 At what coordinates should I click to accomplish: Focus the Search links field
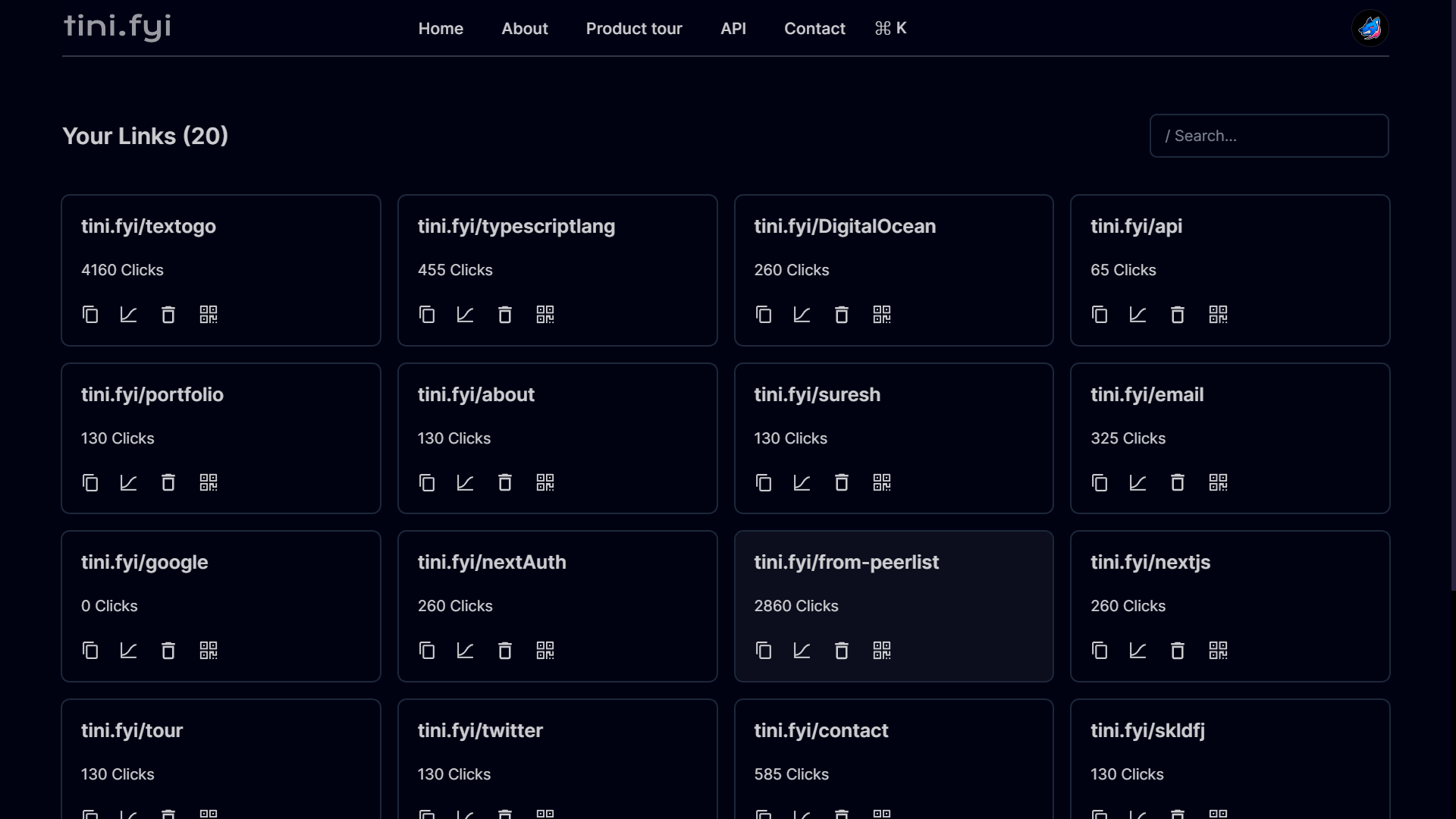(1269, 136)
